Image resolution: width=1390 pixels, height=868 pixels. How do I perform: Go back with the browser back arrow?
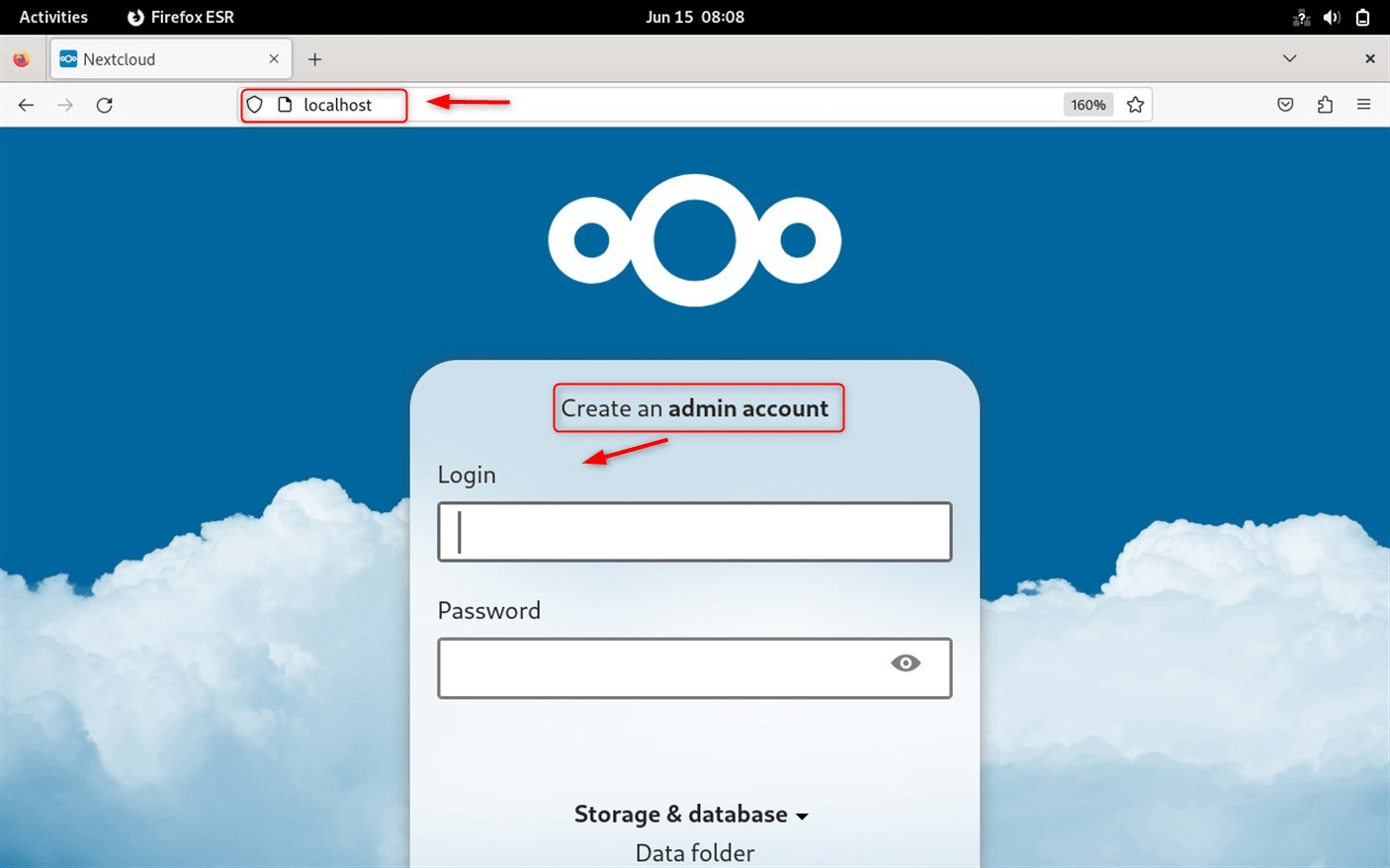click(x=27, y=105)
